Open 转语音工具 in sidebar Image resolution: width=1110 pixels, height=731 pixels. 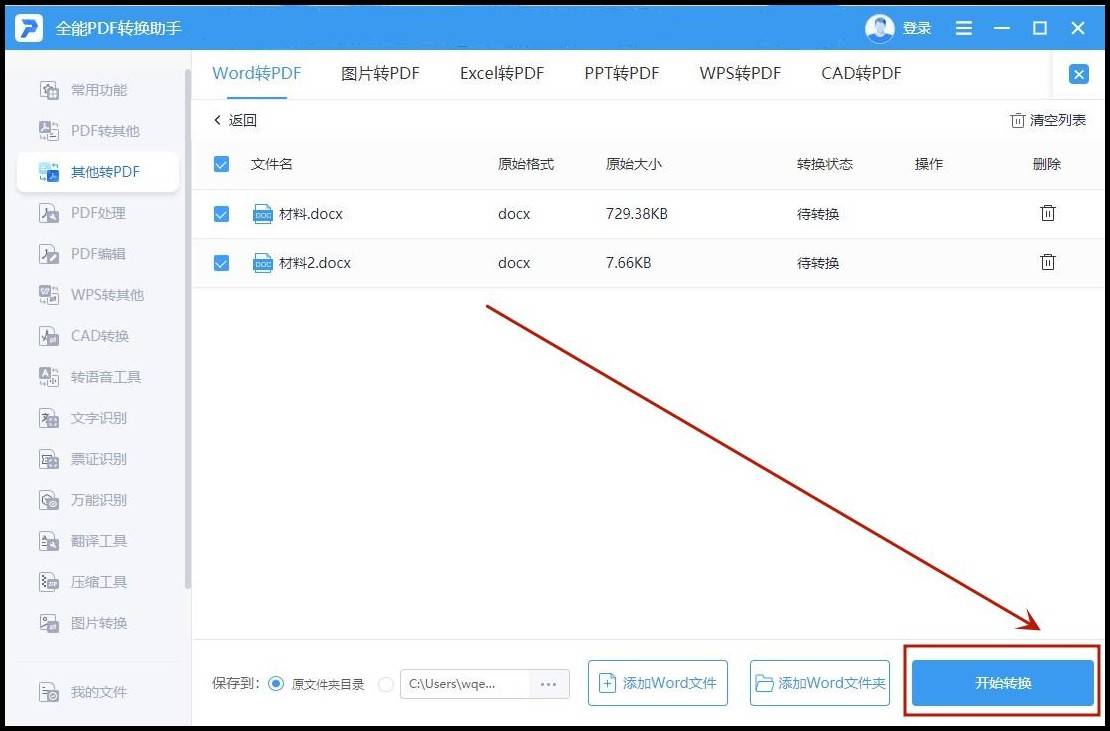click(105, 377)
